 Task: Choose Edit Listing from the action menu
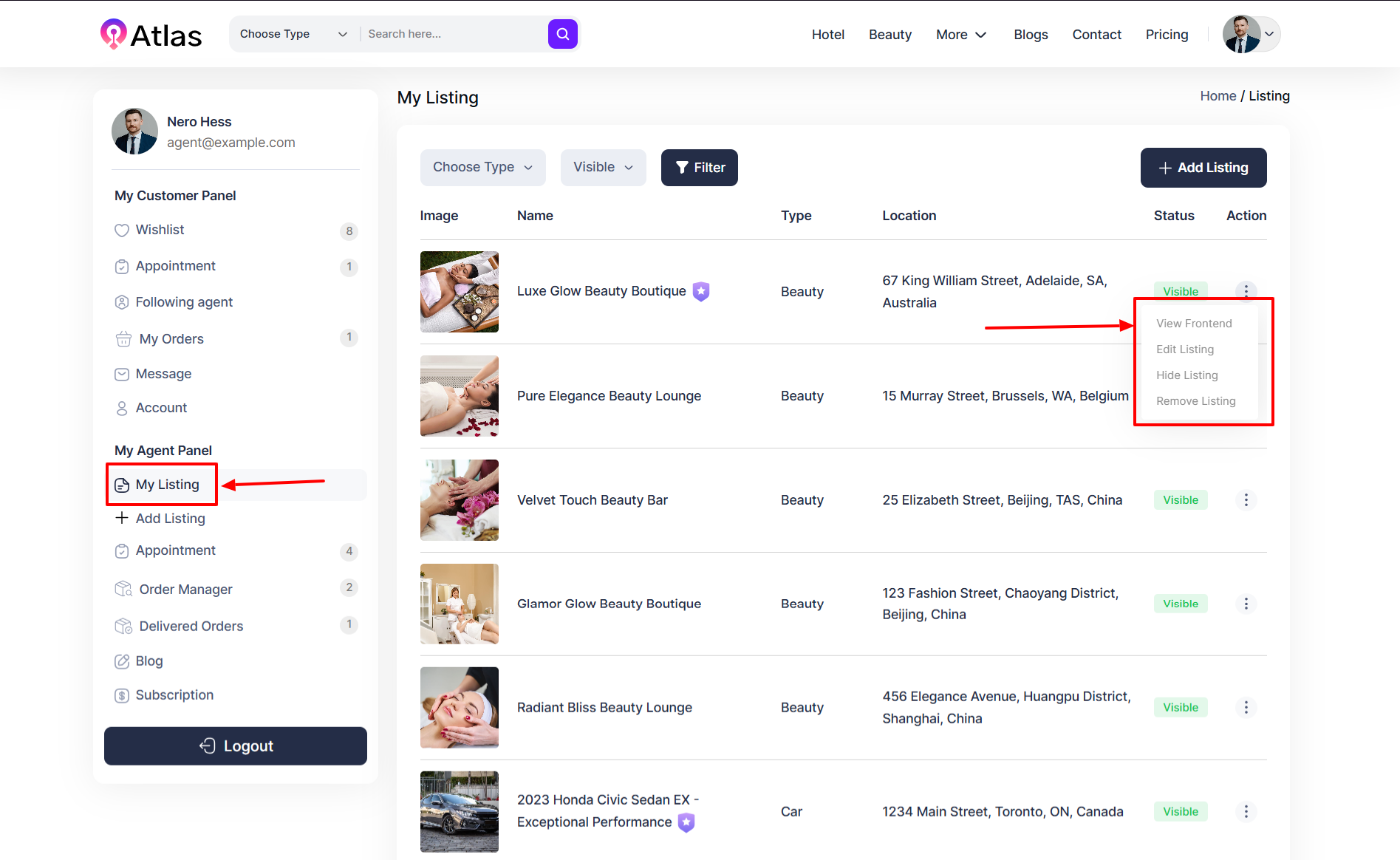[1184, 349]
